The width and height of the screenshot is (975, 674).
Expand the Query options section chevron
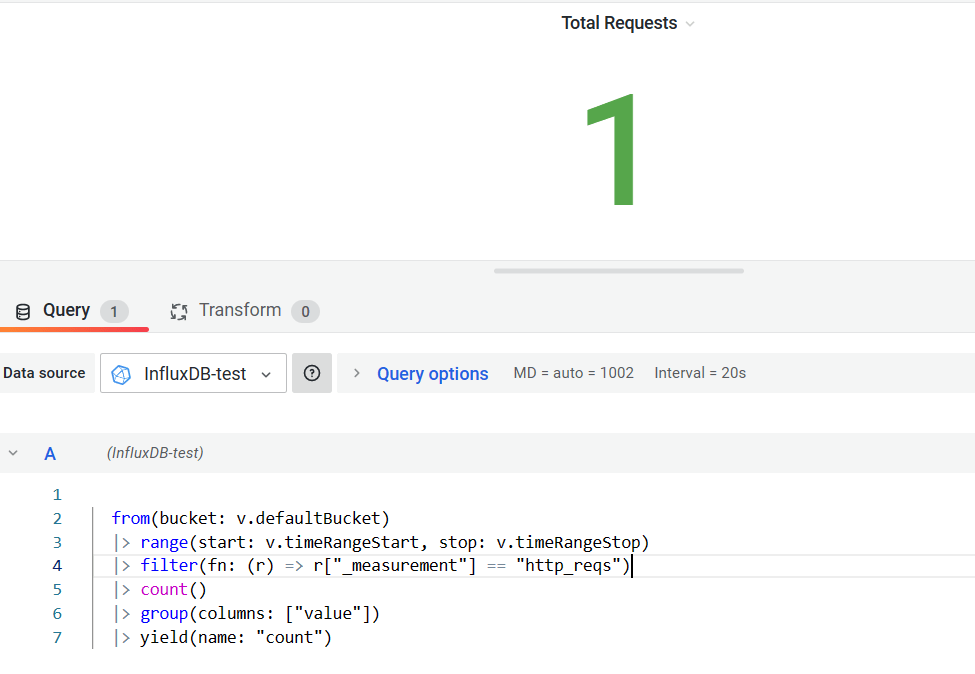357,372
